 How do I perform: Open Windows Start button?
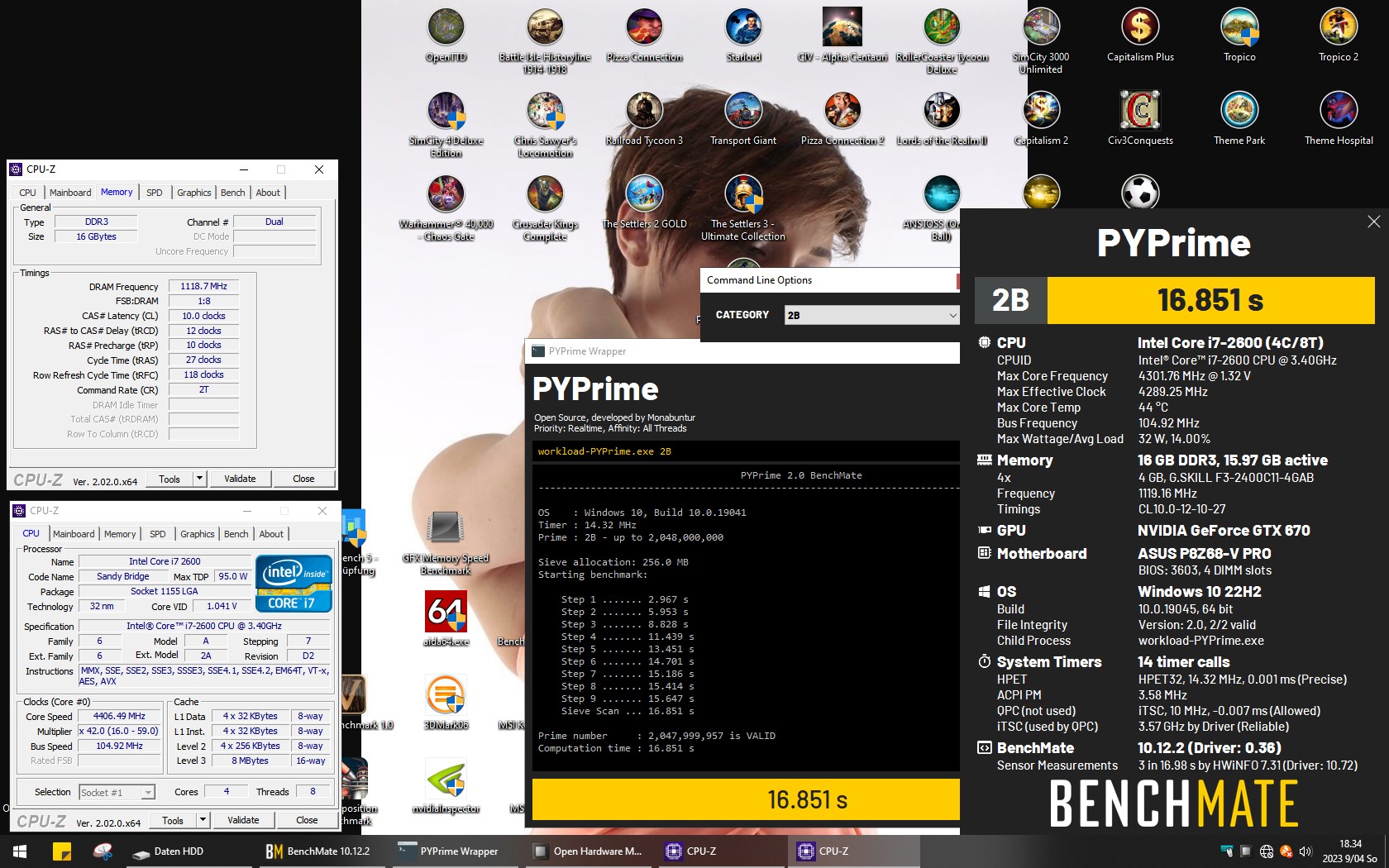20,851
